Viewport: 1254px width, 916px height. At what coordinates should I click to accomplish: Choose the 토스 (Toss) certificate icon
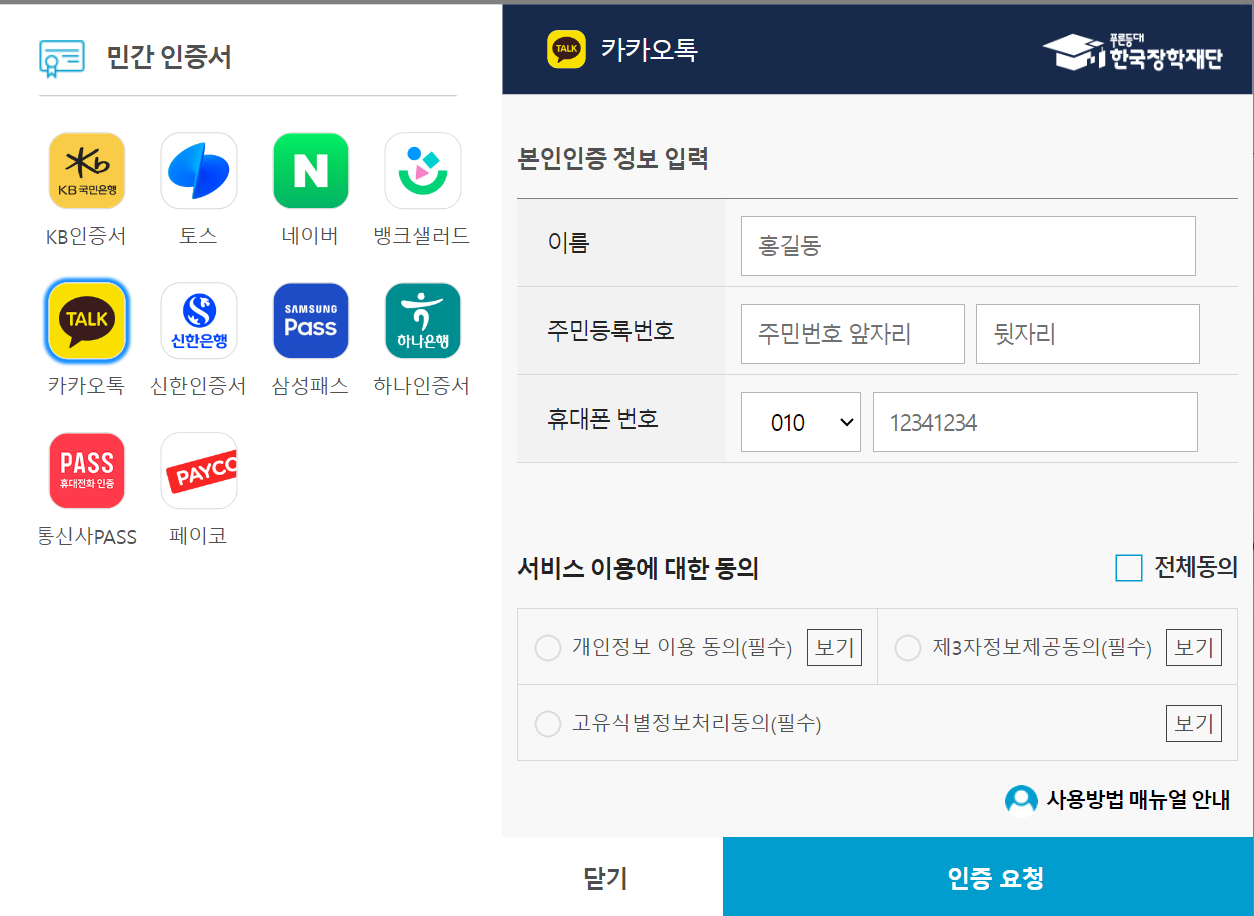pos(199,171)
